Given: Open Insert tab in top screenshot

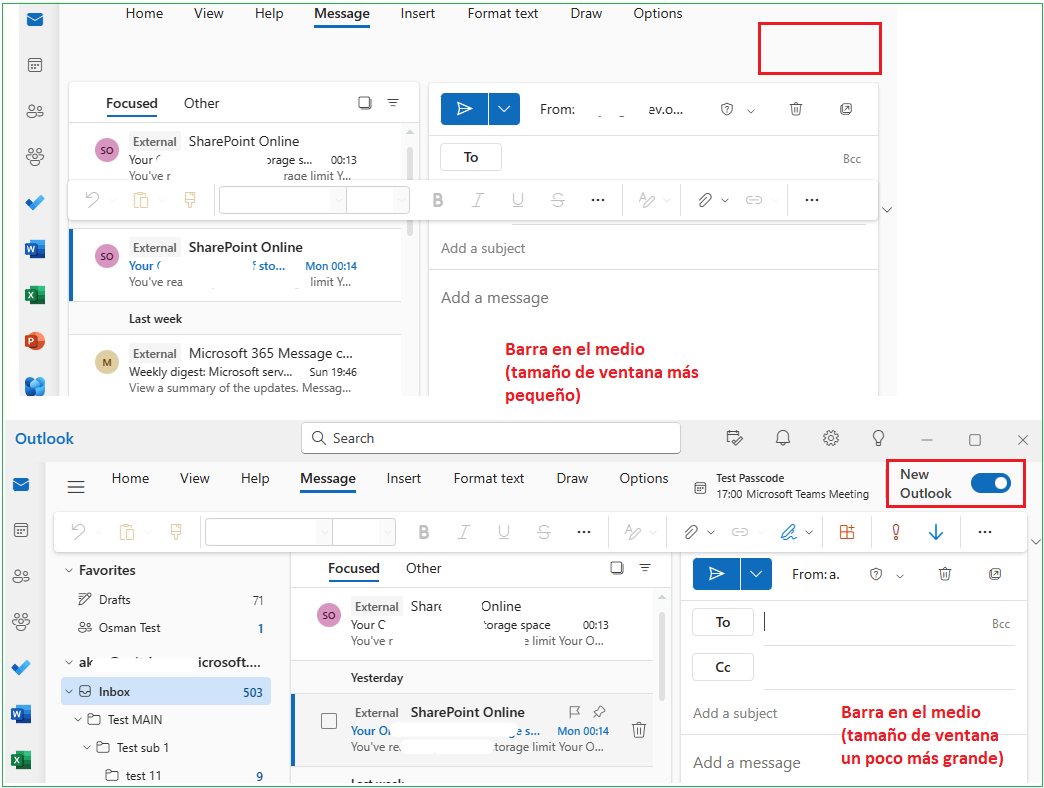Looking at the screenshot, I should coord(417,13).
